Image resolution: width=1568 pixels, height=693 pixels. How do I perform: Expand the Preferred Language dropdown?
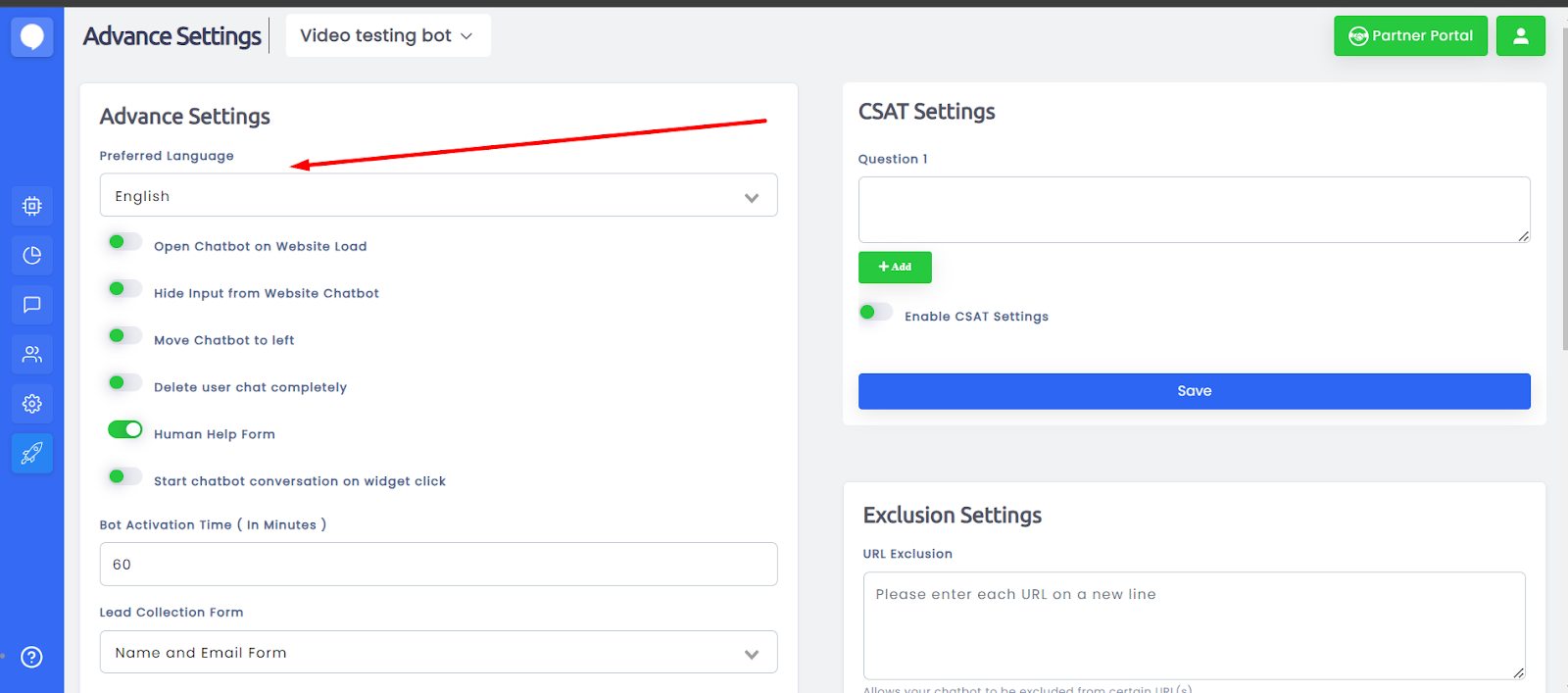[438, 196]
